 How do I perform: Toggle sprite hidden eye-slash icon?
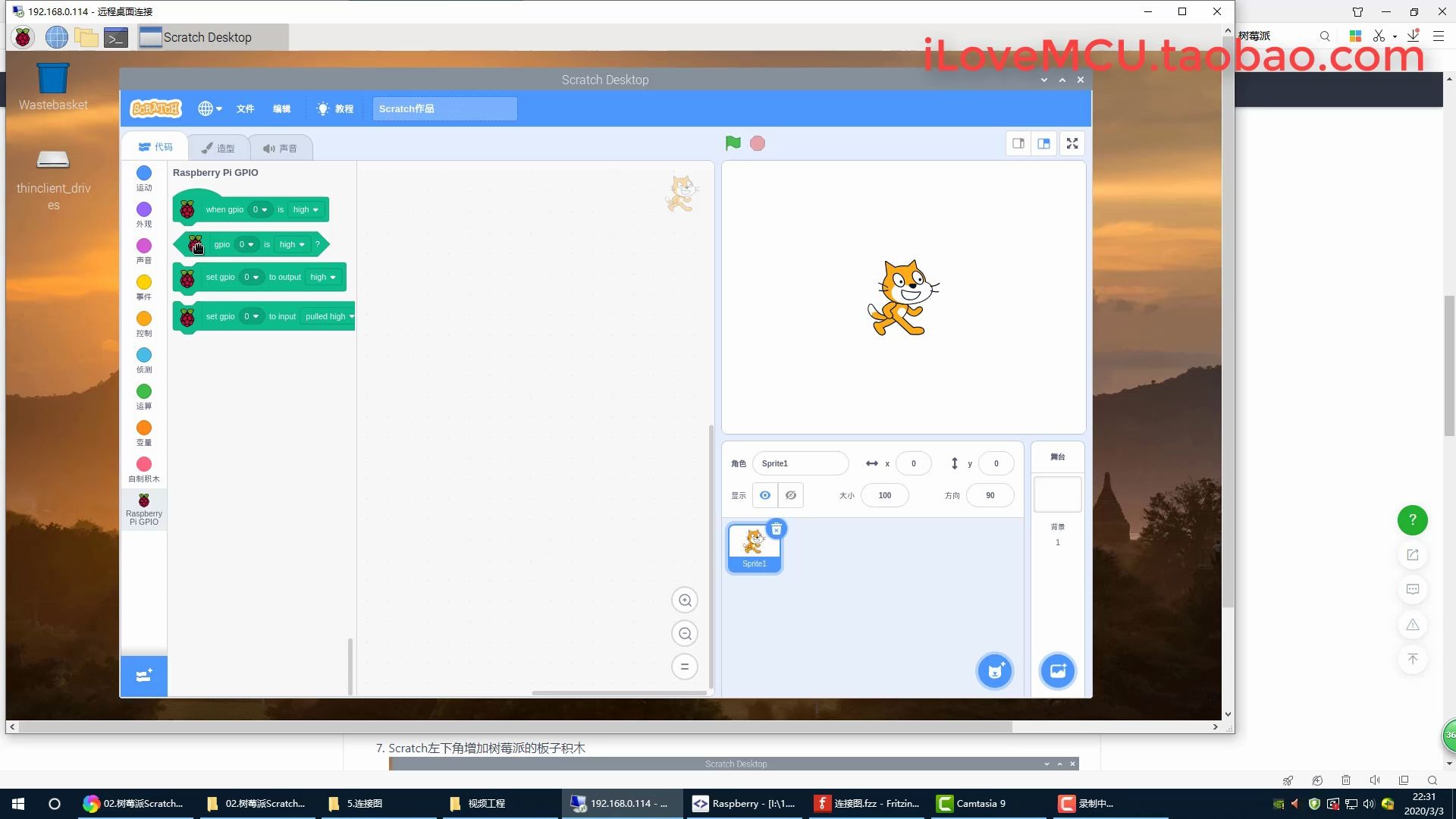pos(790,495)
